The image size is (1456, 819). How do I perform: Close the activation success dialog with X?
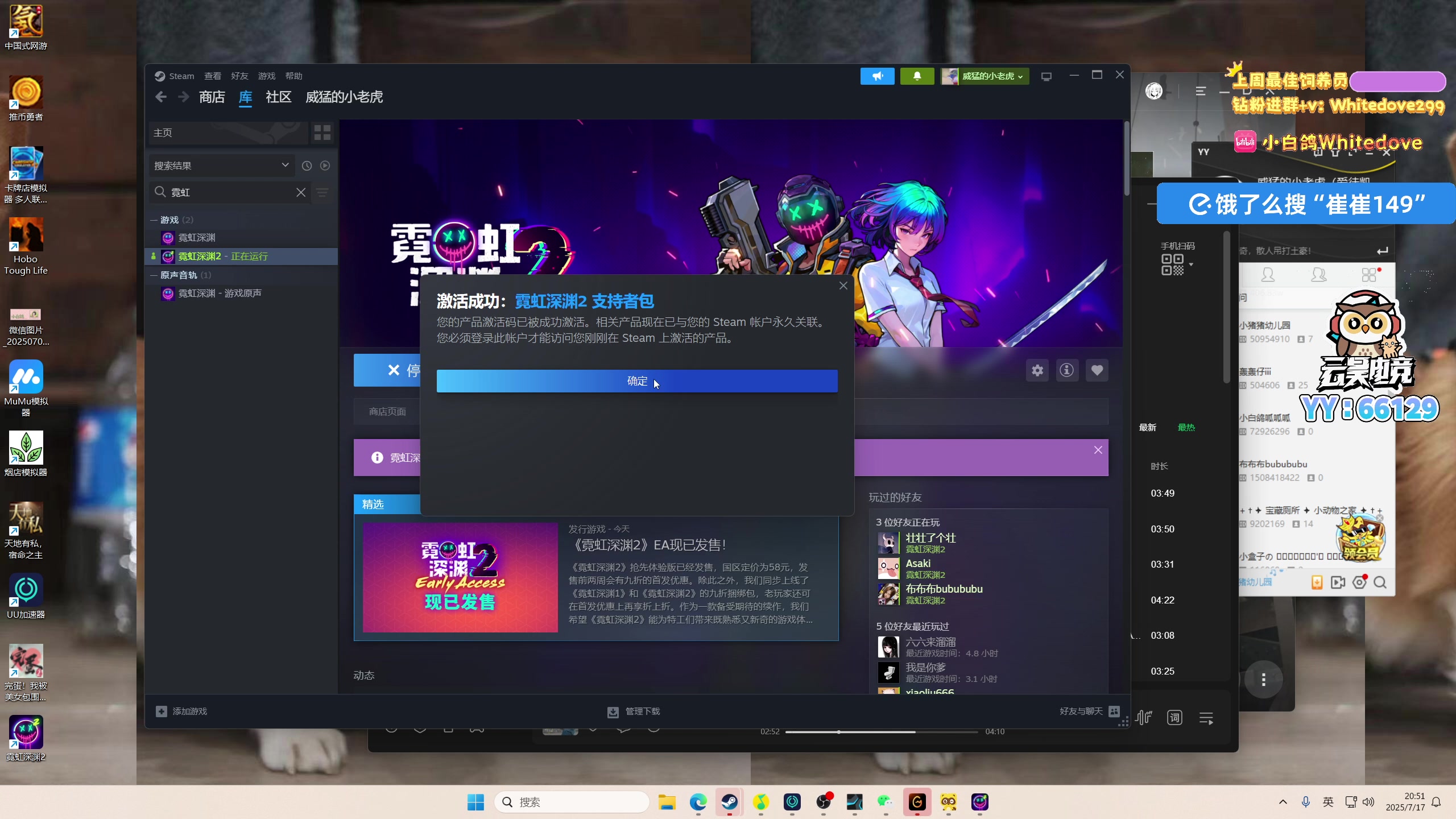pyautogui.click(x=843, y=286)
